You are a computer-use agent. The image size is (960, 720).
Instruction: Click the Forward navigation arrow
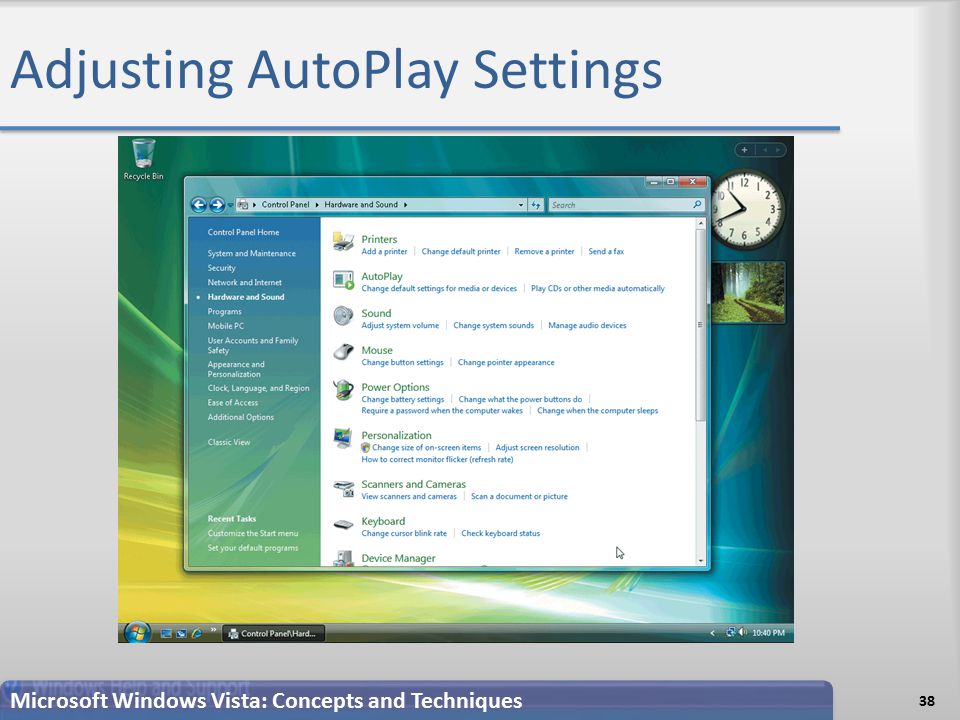tap(217, 204)
